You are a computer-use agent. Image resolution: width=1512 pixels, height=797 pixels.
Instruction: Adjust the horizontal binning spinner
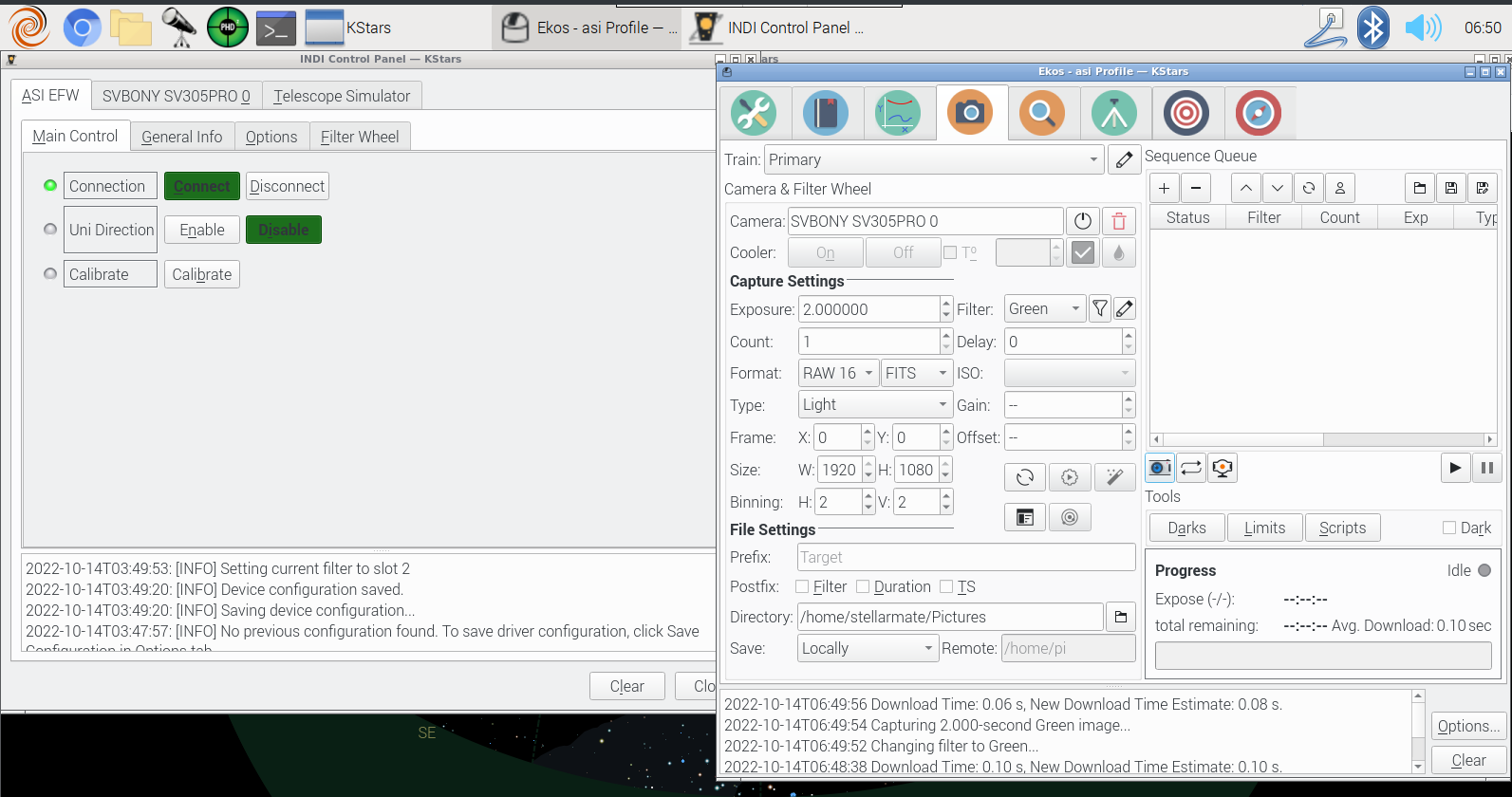[868, 502]
